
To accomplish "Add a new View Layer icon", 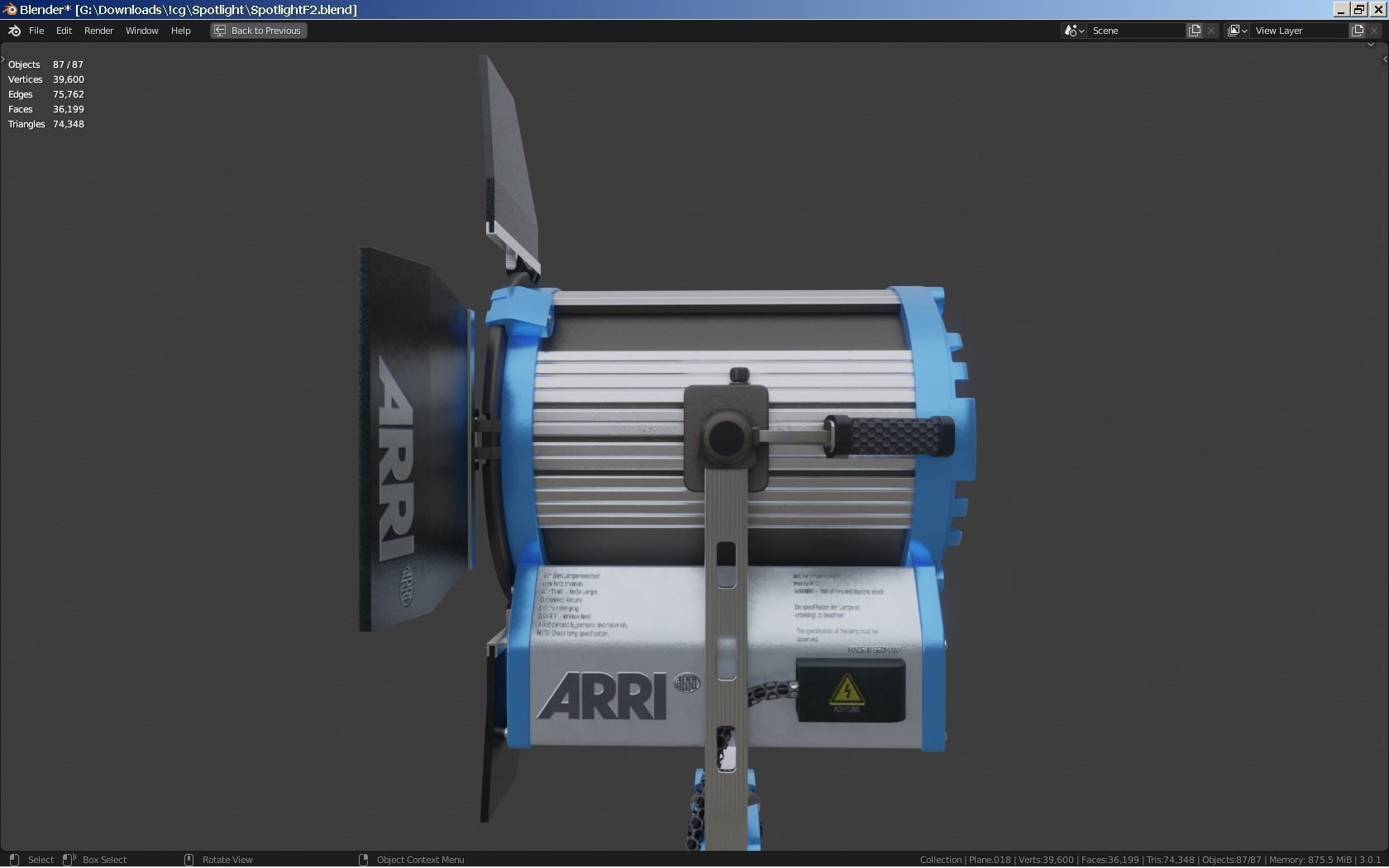I will [x=1358, y=31].
